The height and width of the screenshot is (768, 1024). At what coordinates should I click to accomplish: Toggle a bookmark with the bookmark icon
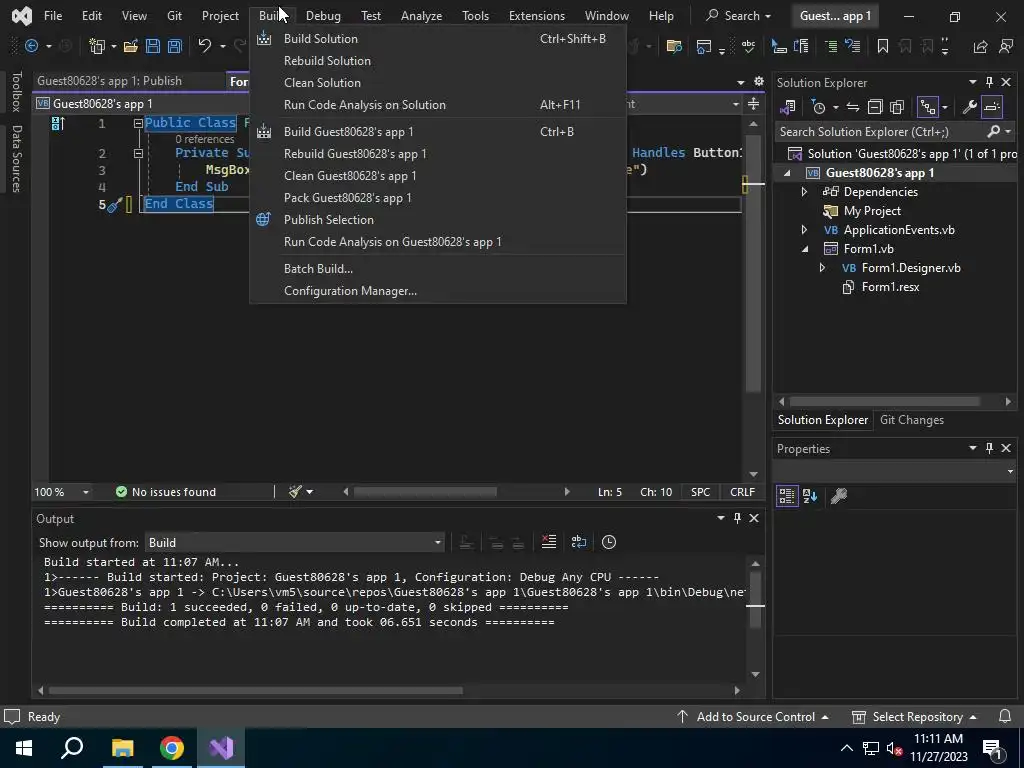click(x=882, y=46)
